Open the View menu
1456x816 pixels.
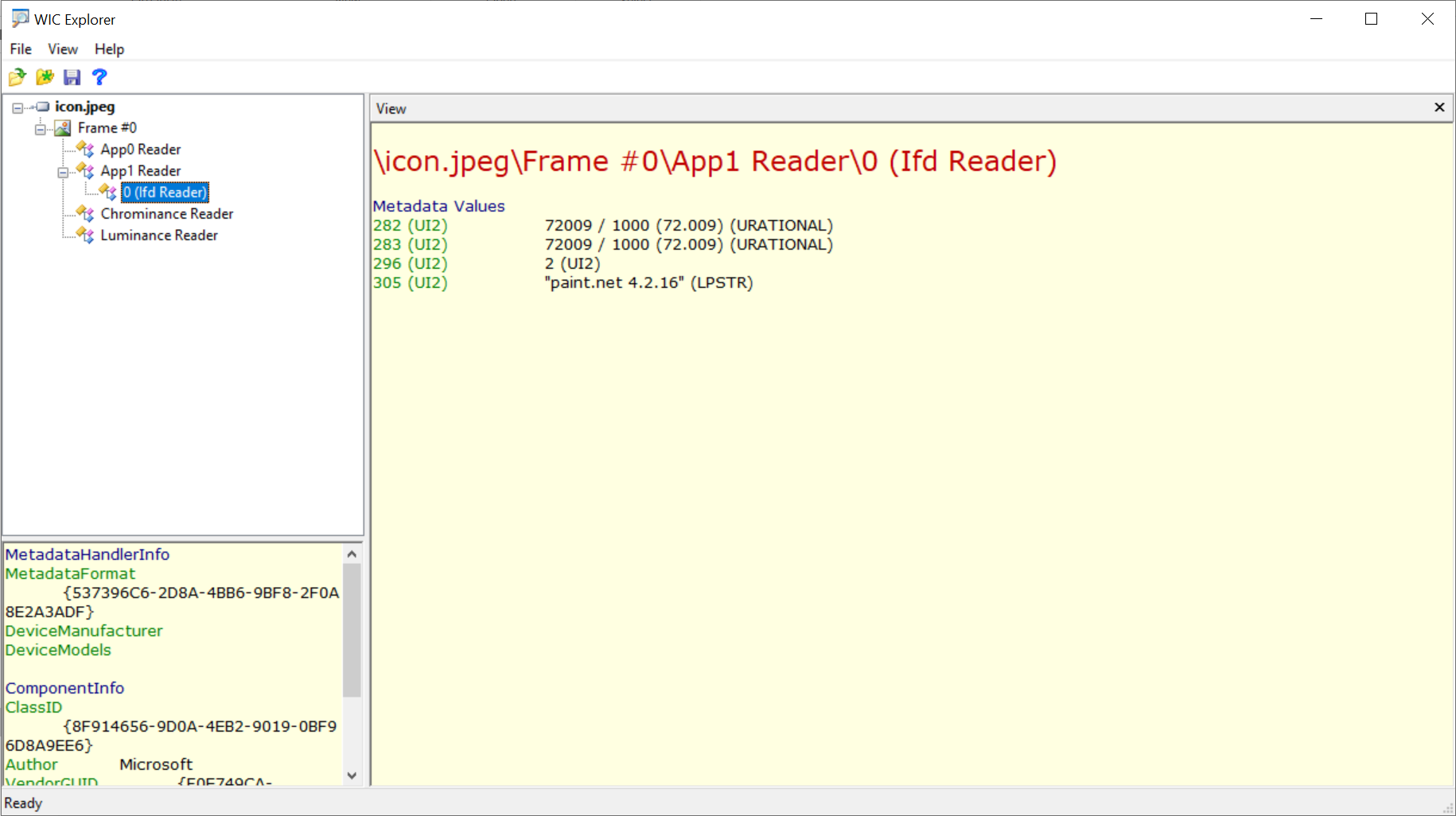62,49
